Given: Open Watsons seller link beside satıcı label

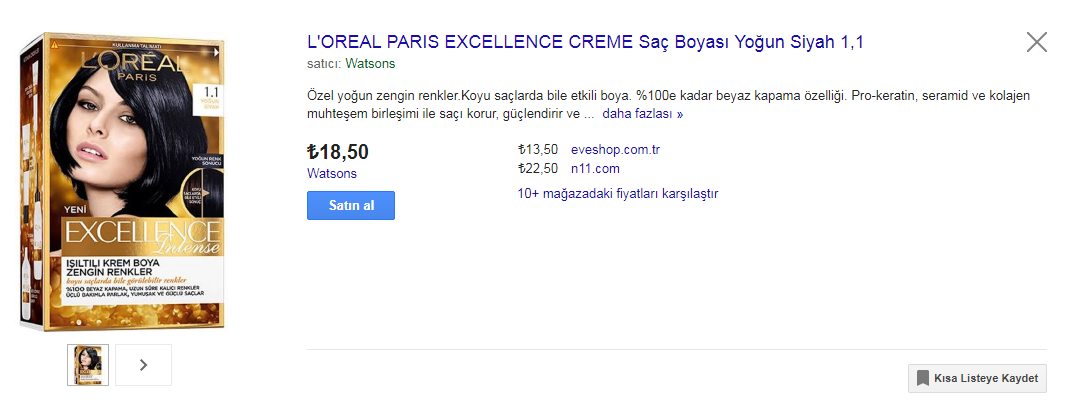Looking at the screenshot, I should 370,64.
